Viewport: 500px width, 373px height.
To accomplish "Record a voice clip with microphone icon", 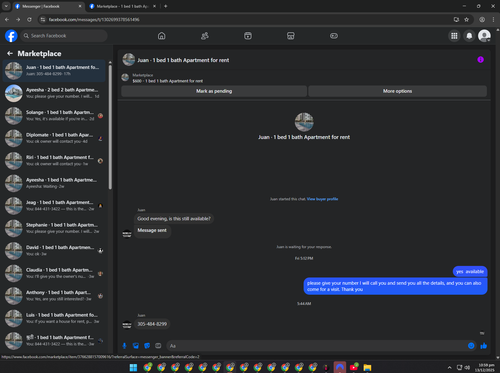I will 124,346.
